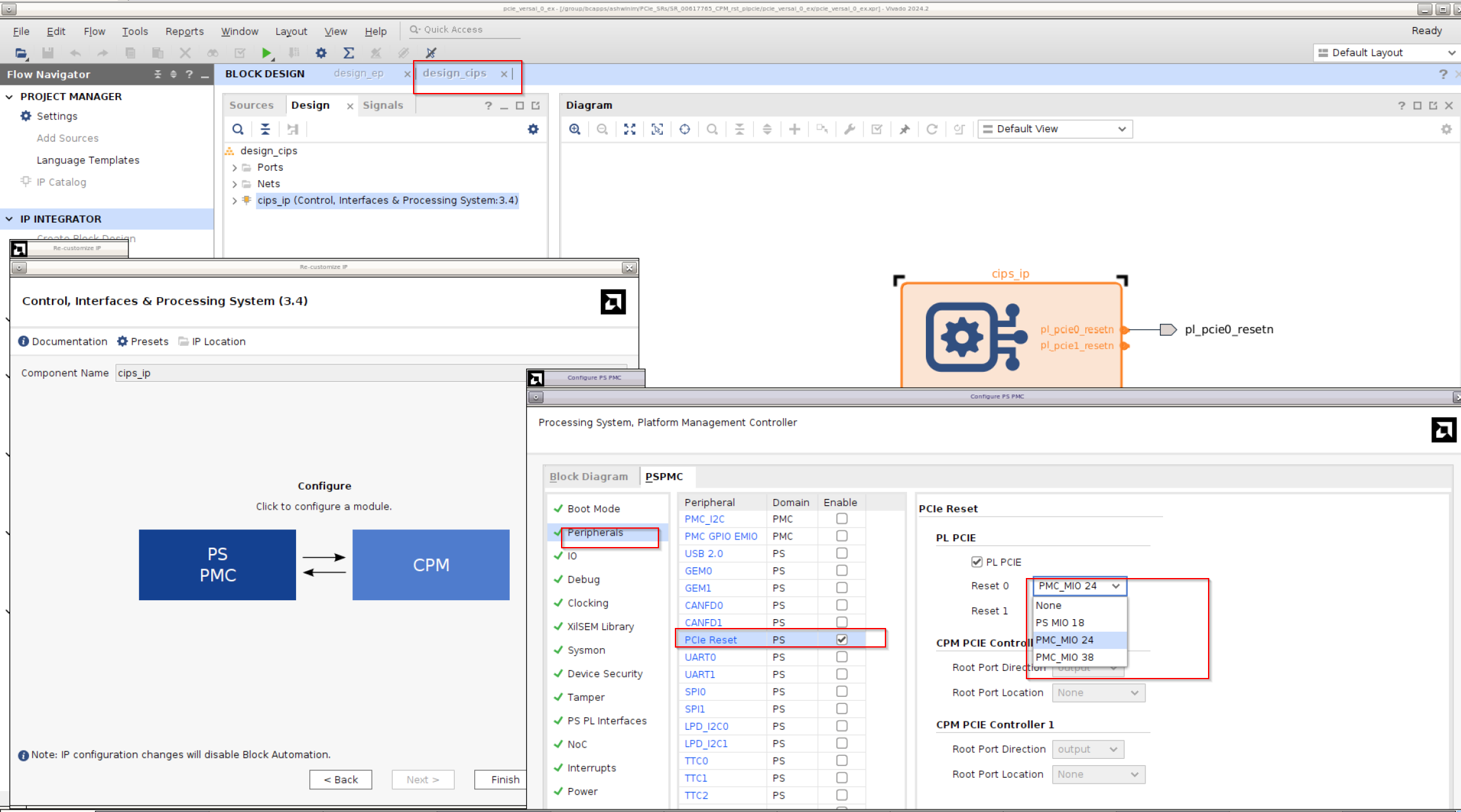The width and height of the screenshot is (1461, 812).
Task: Switch to the Block Diagram tab
Action: point(588,477)
